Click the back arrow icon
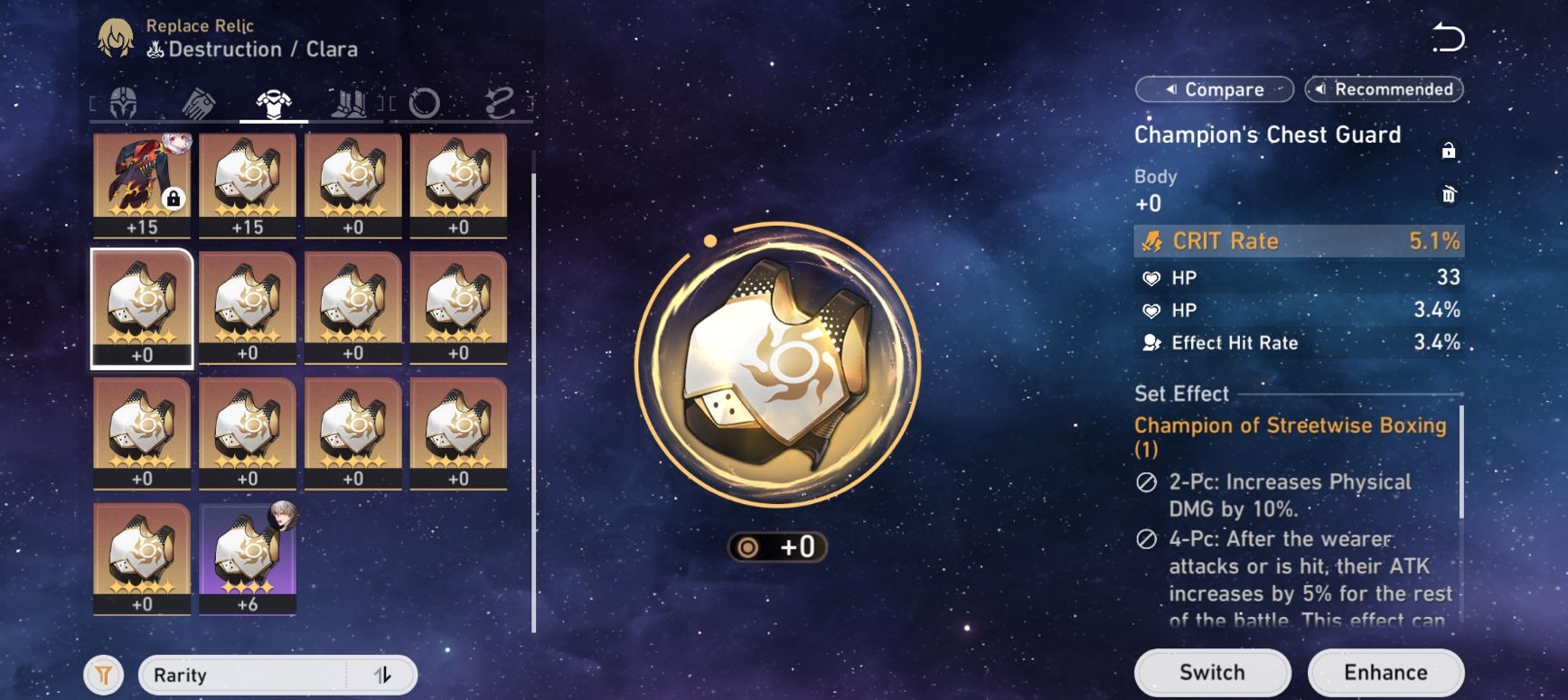 [x=1448, y=39]
